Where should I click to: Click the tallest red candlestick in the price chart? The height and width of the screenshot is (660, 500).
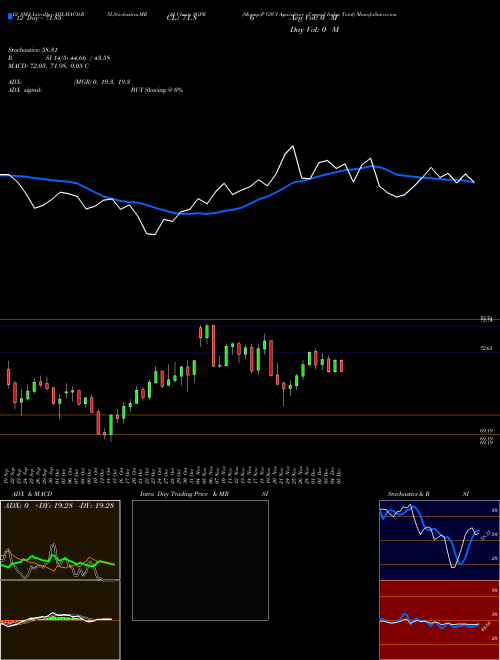[213, 346]
